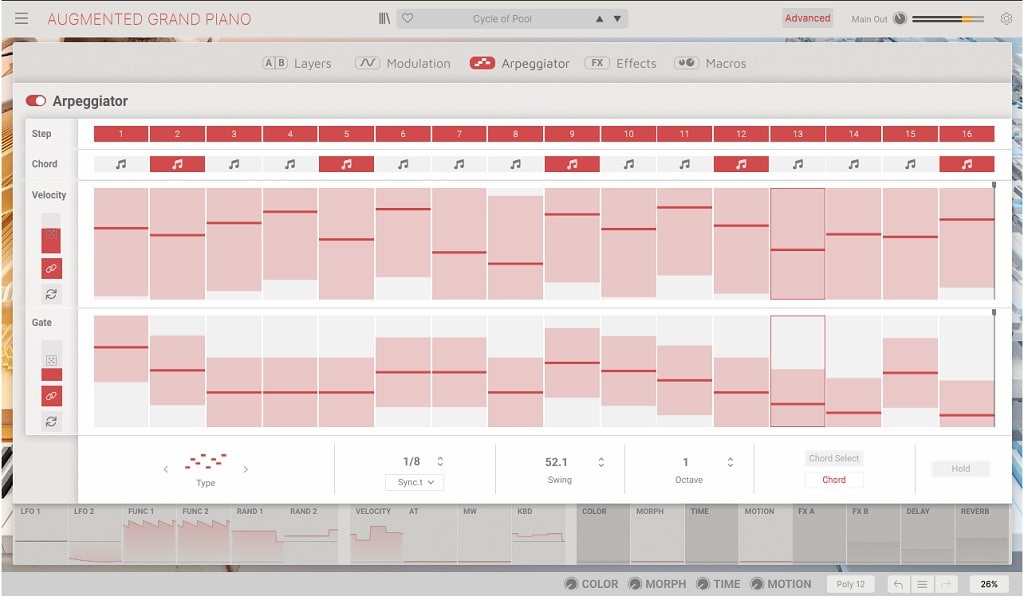Click the undo arrow icon

(899, 584)
